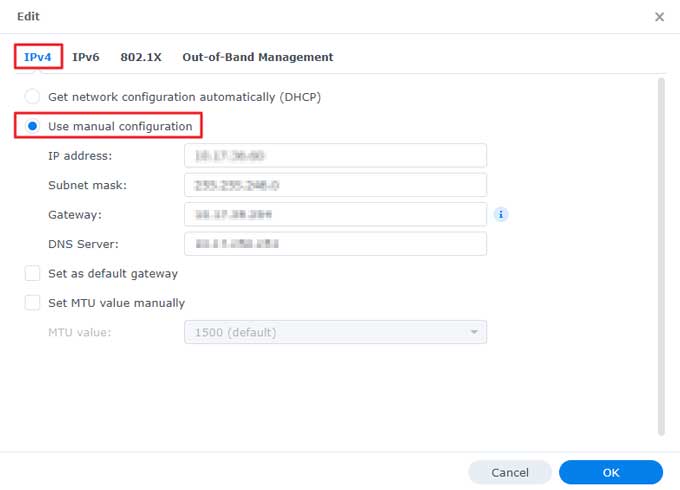Click the dialog vertical scrollbar
680x490 pixels.
point(661,257)
